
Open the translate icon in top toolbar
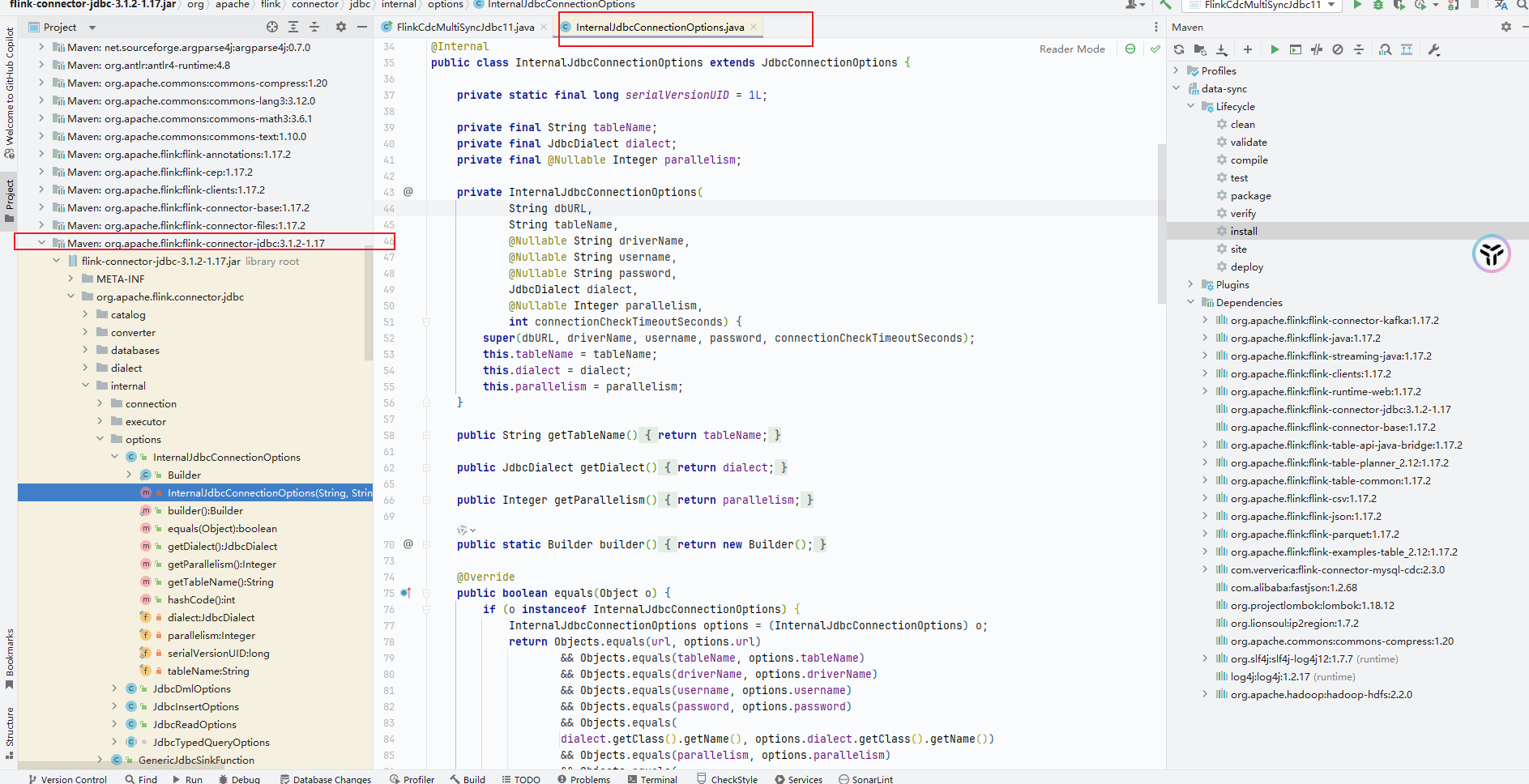coord(1501,5)
